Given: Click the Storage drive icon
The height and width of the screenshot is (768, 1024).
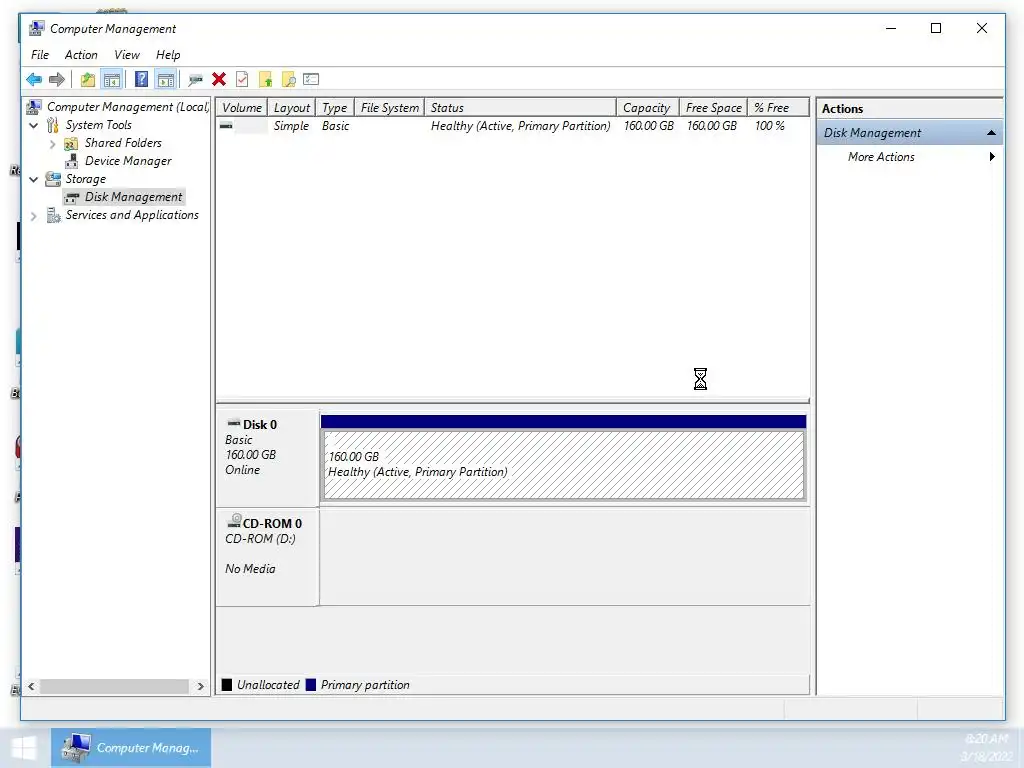Looking at the screenshot, I should coord(53,179).
